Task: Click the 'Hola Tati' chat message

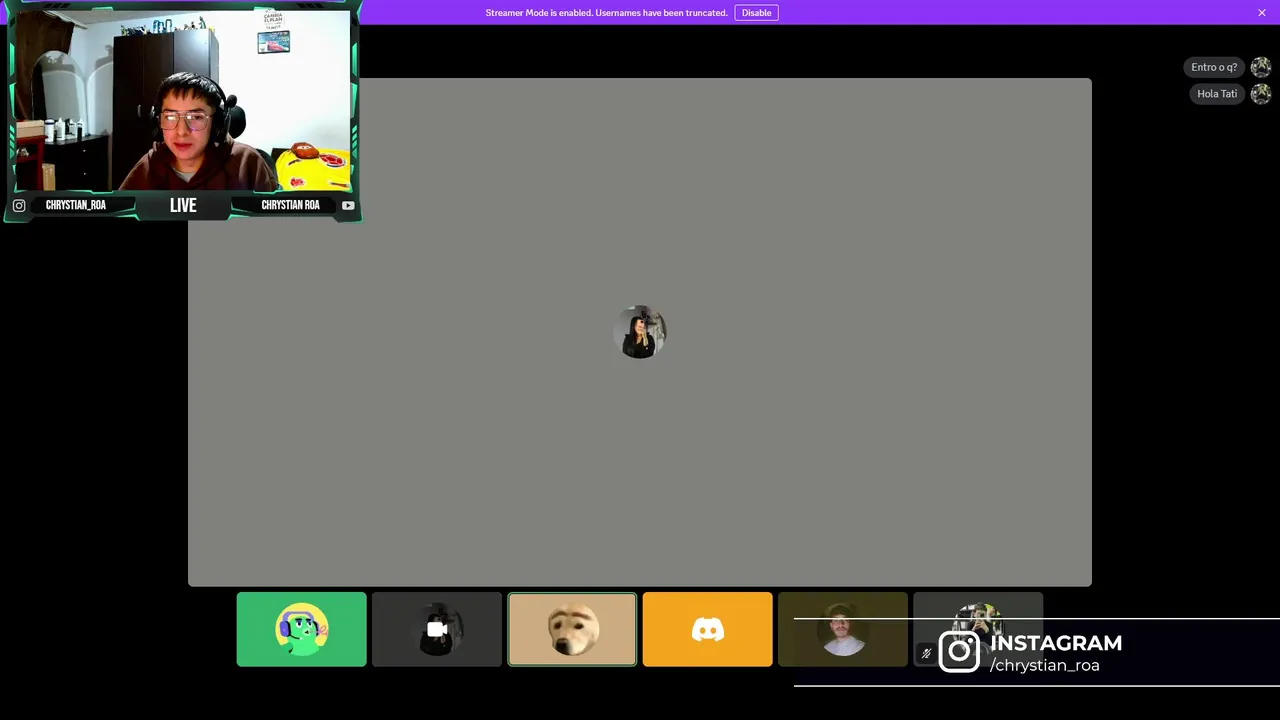Action: pos(1217,94)
